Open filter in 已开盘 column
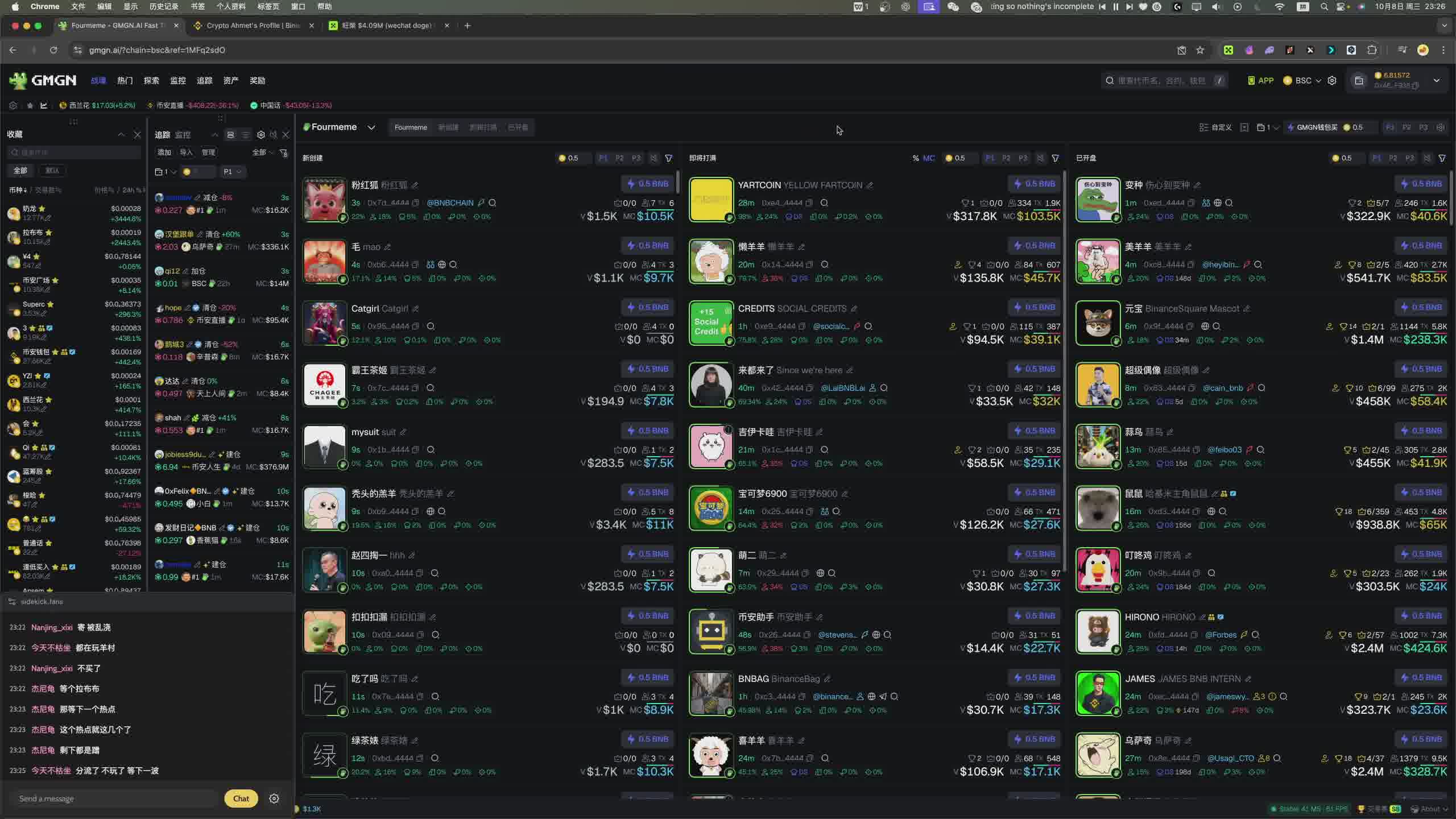This screenshot has width=1456, height=819. (1442, 158)
